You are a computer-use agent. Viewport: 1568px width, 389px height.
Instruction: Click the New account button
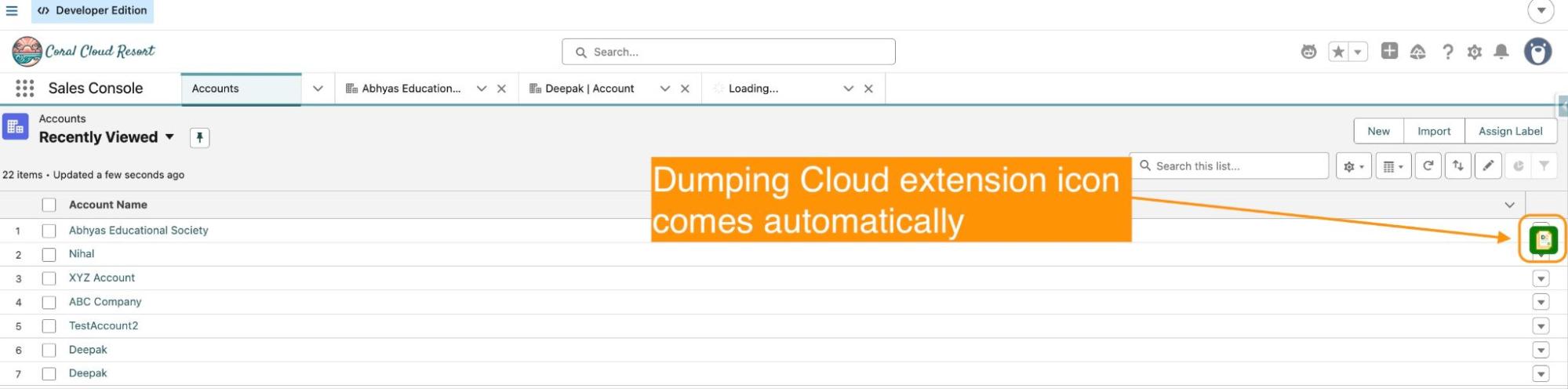pos(1378,132)
